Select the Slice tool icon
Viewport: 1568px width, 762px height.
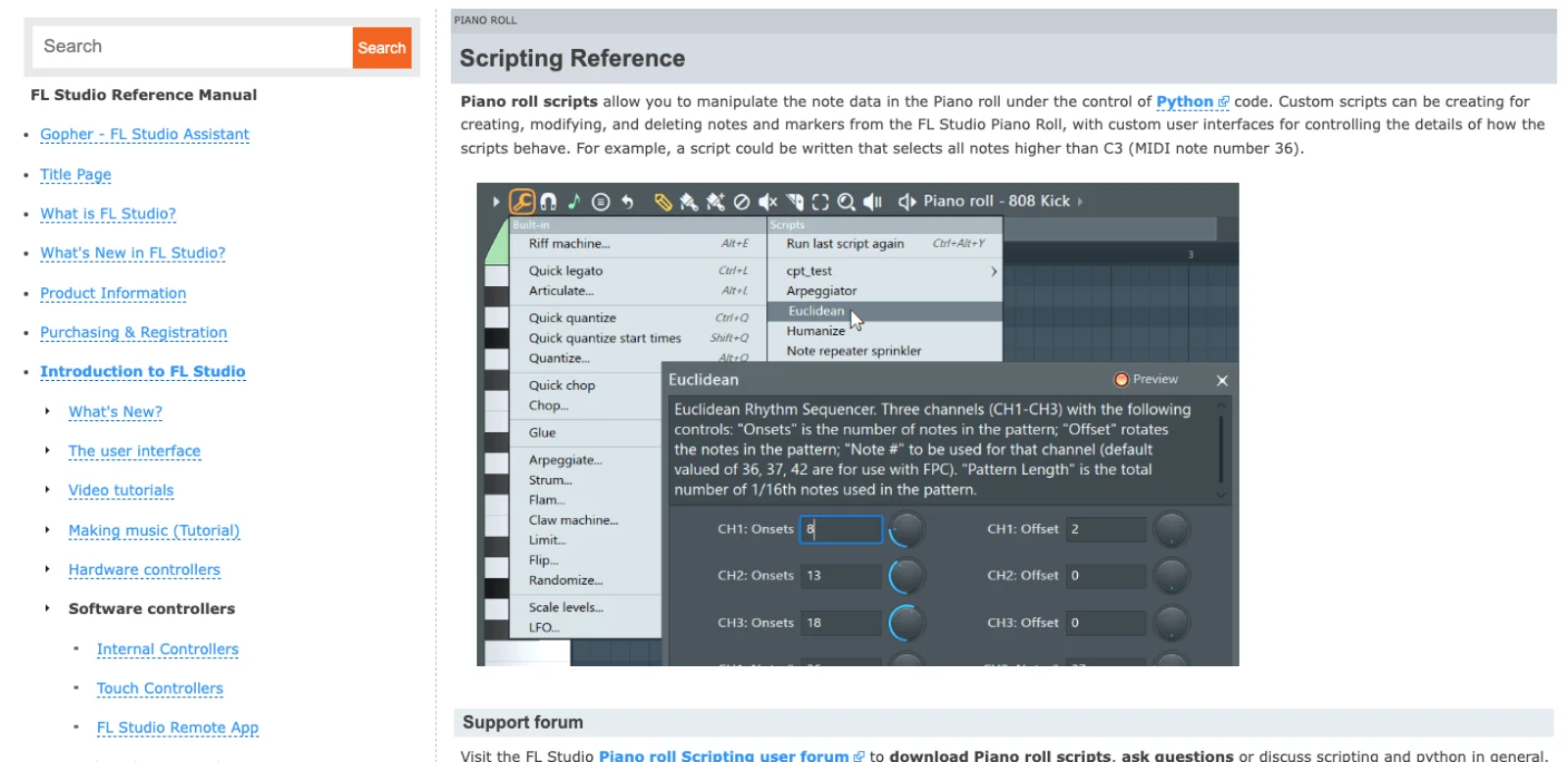coord(795,202)
